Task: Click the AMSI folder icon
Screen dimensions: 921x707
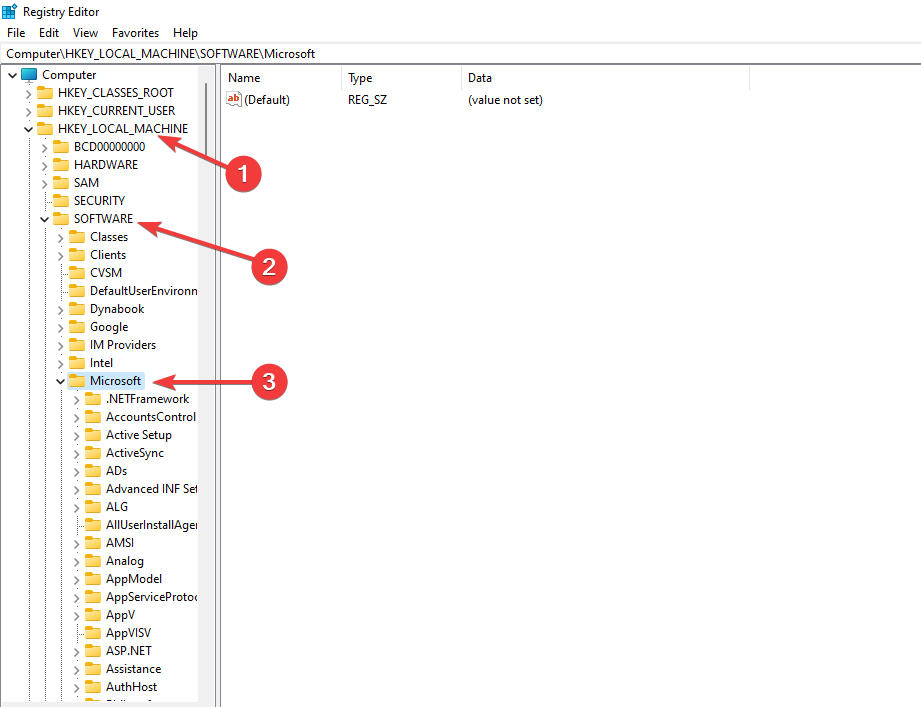Action: (x=93, y=543)
